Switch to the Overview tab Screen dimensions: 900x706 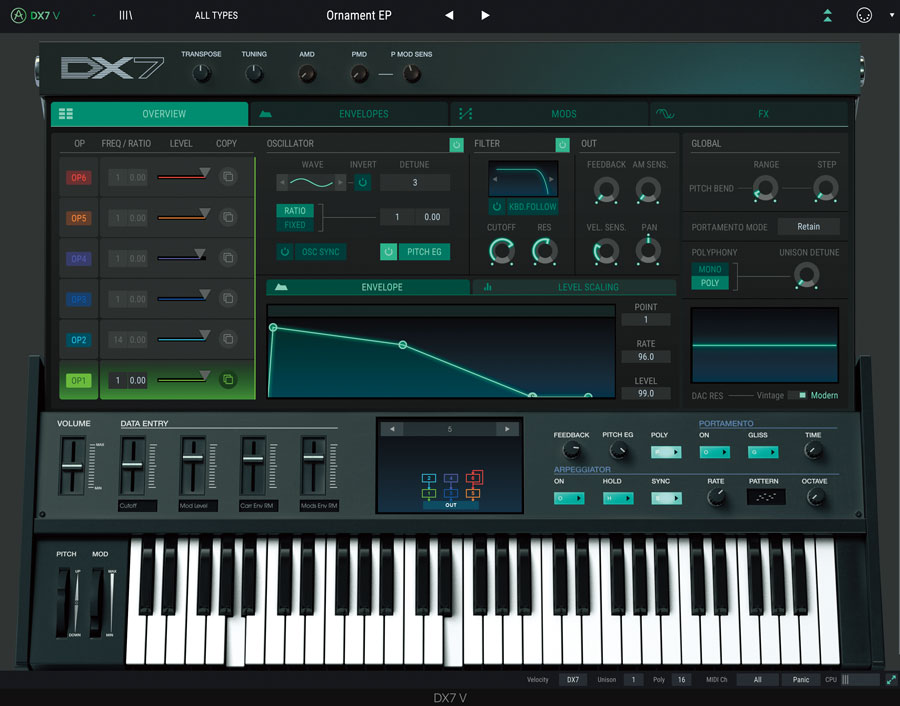(149, 114)
